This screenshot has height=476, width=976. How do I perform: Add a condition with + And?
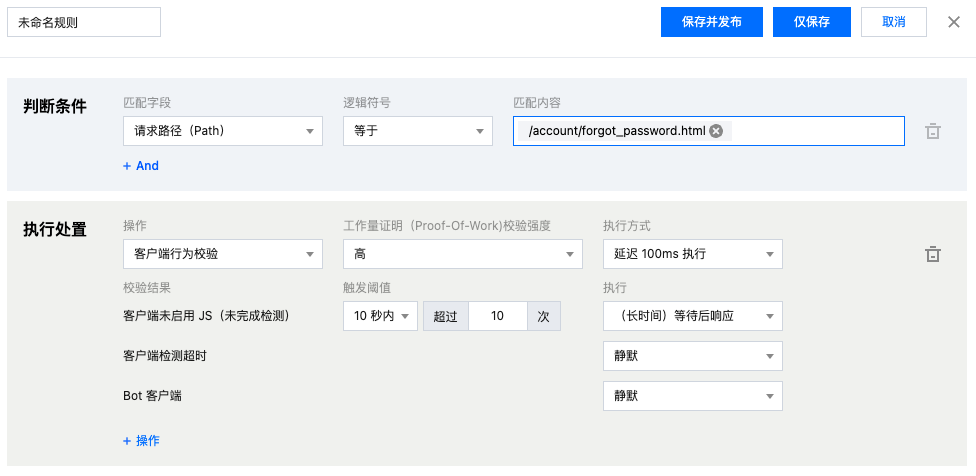pyautogui.click(x=141, y=166)
